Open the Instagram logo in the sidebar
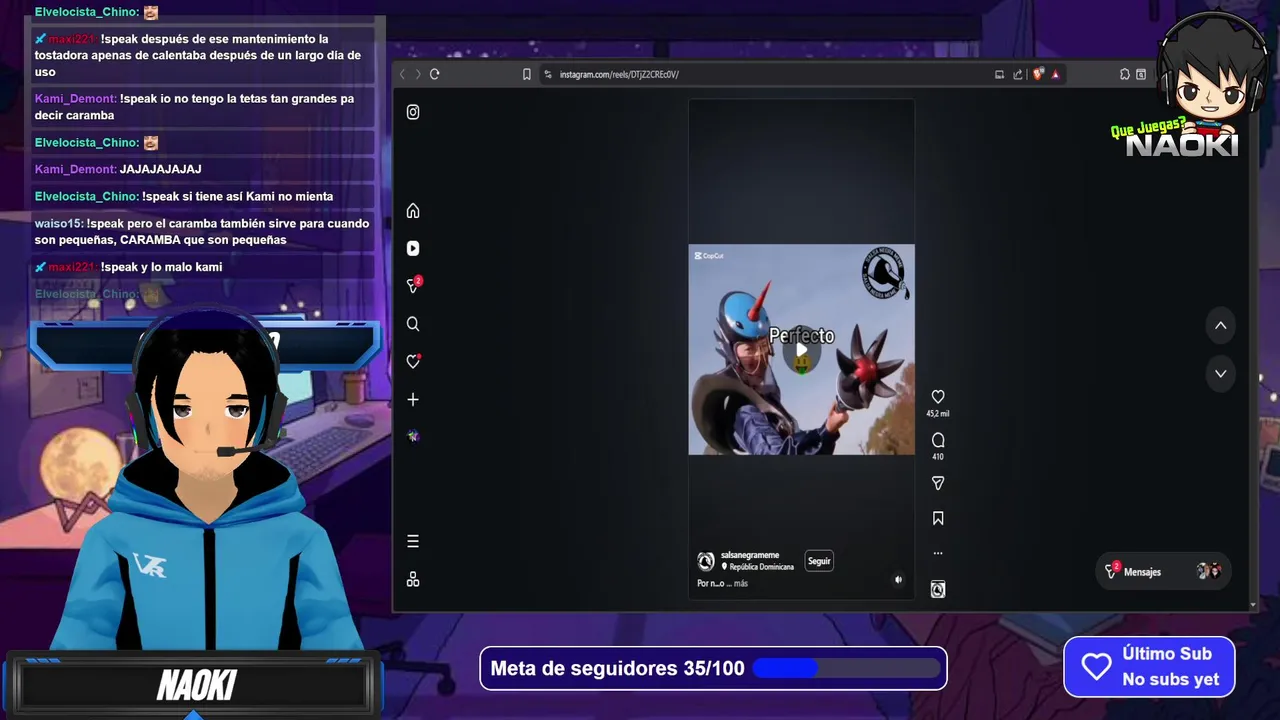 413,112
